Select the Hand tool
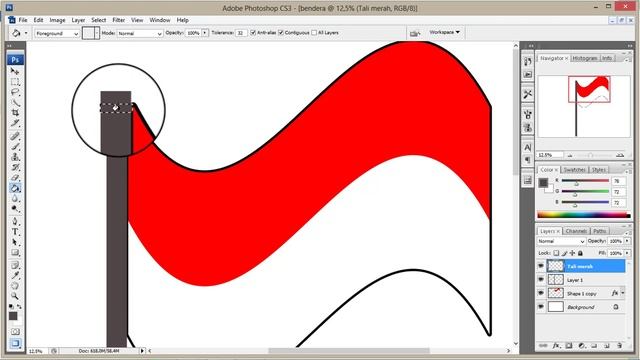 [15, 286]
